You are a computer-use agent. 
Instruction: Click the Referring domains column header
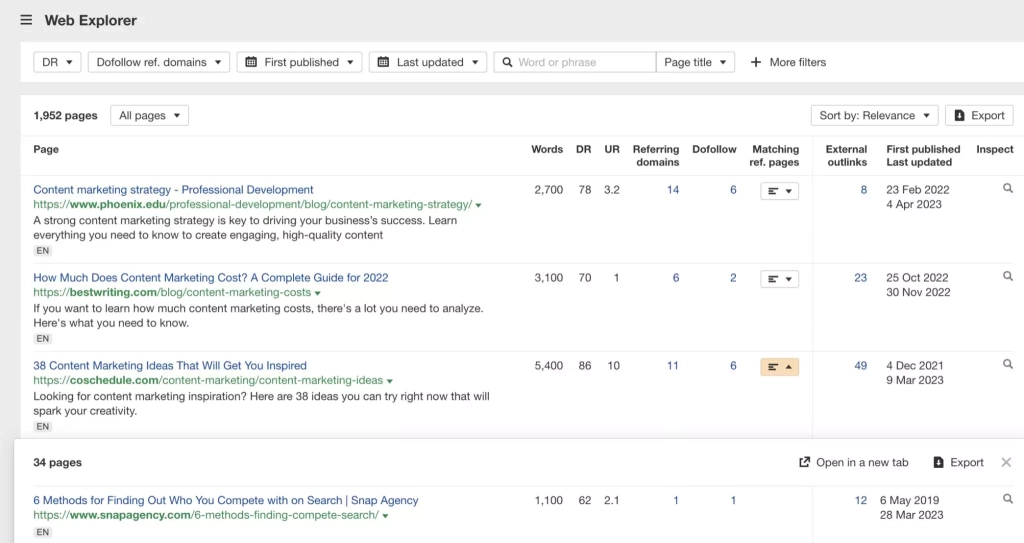tap(656, 156)
